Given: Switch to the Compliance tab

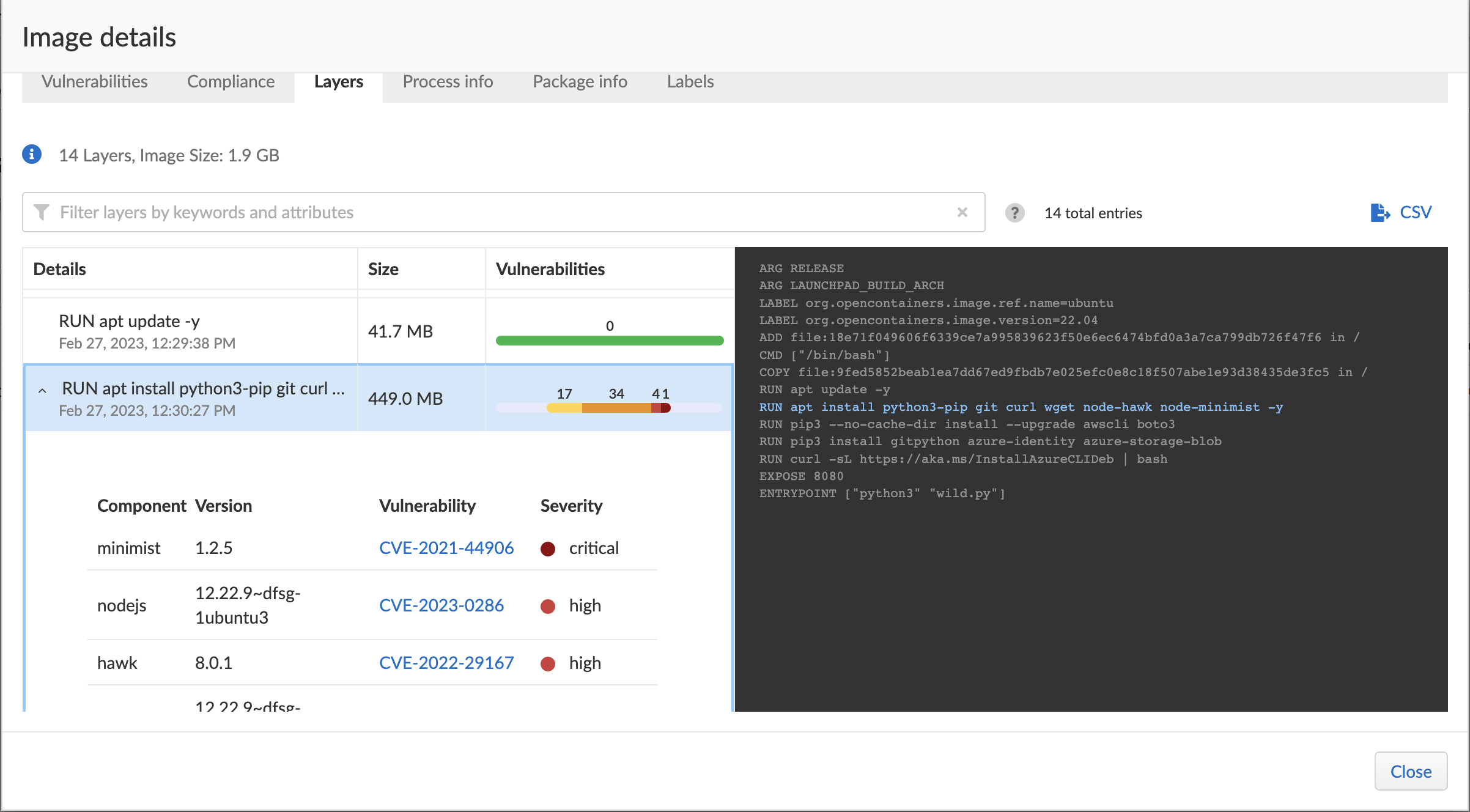Looking at the screenshot, I should point(230,82).
